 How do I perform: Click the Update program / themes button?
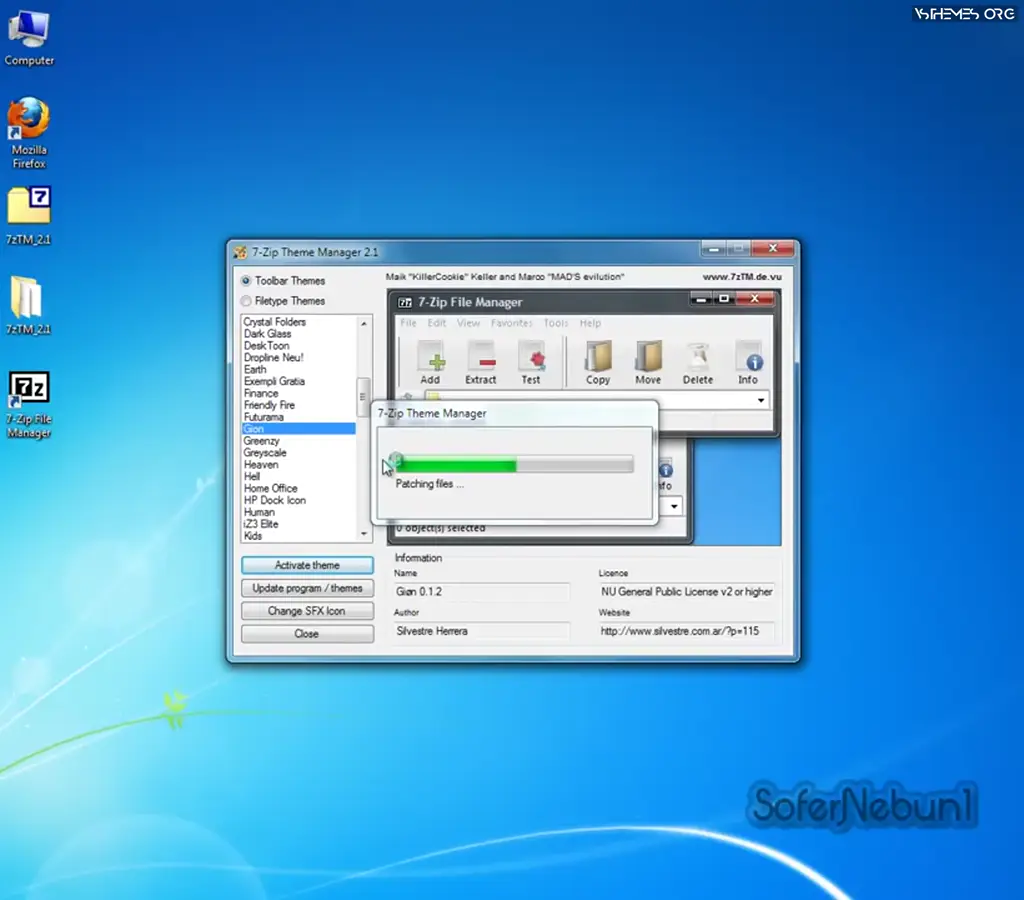[x=307, y=587]
